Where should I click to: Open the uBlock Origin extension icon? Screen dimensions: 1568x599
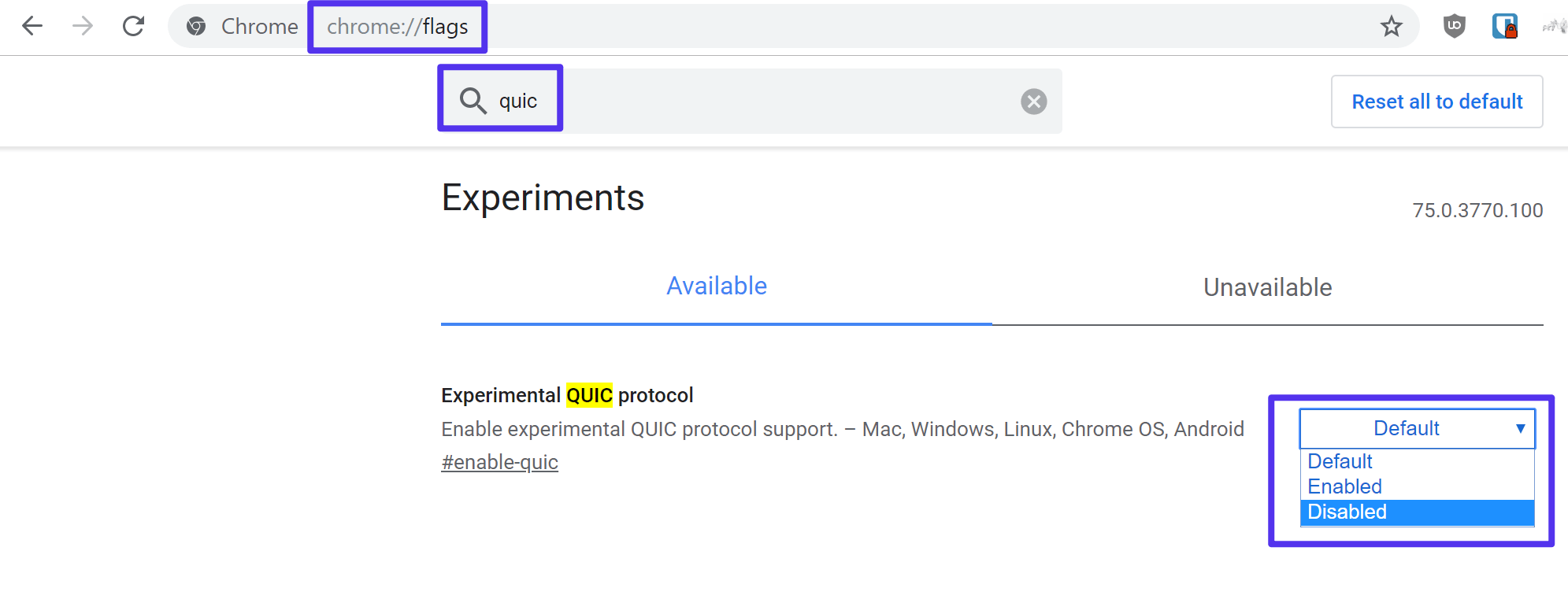click(x=1454, y=26)
